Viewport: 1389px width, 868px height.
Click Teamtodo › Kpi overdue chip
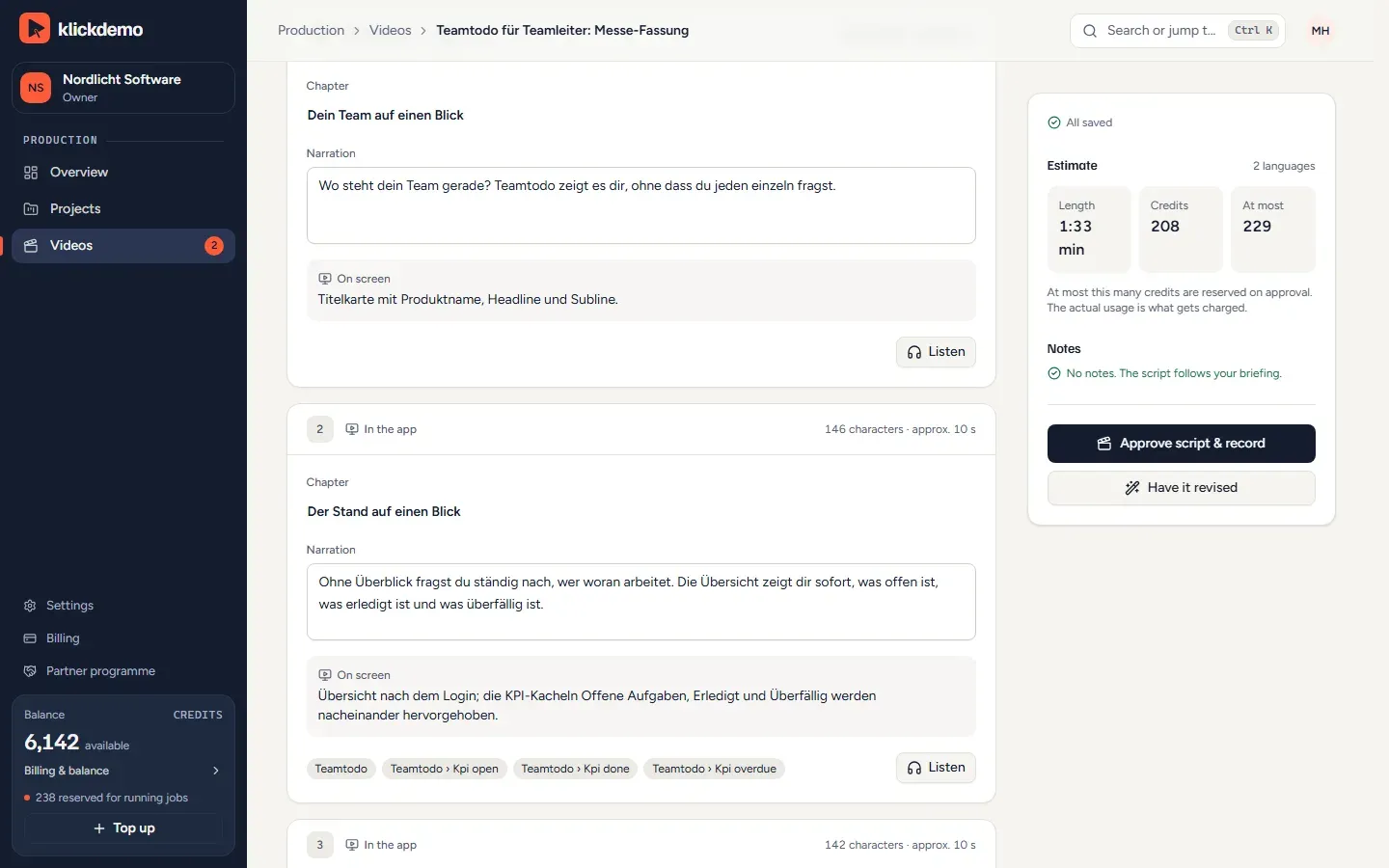coord(714,769)
